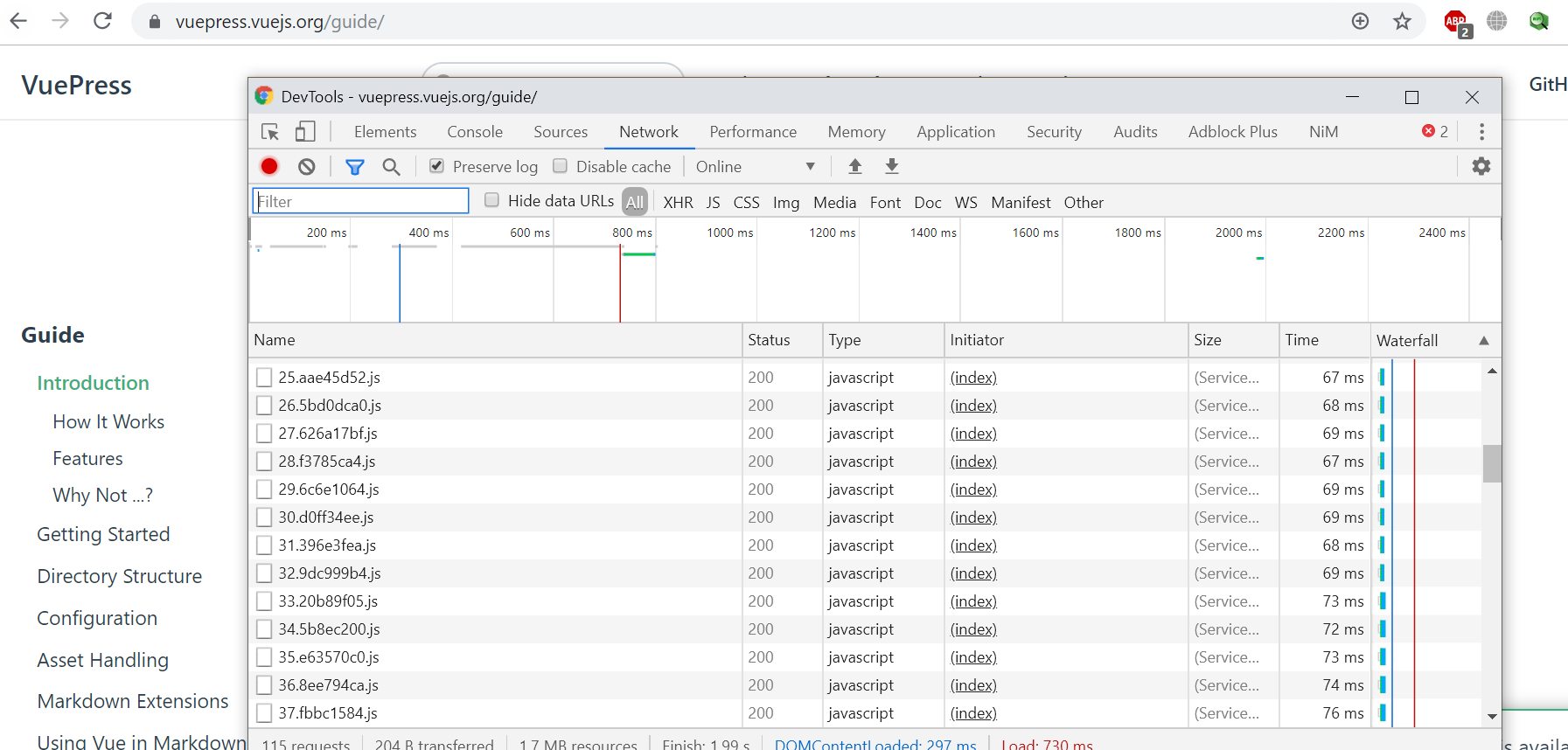Open network settings gear
The height and width of the screenshot is (750, 1568).
coord(1481,166)
